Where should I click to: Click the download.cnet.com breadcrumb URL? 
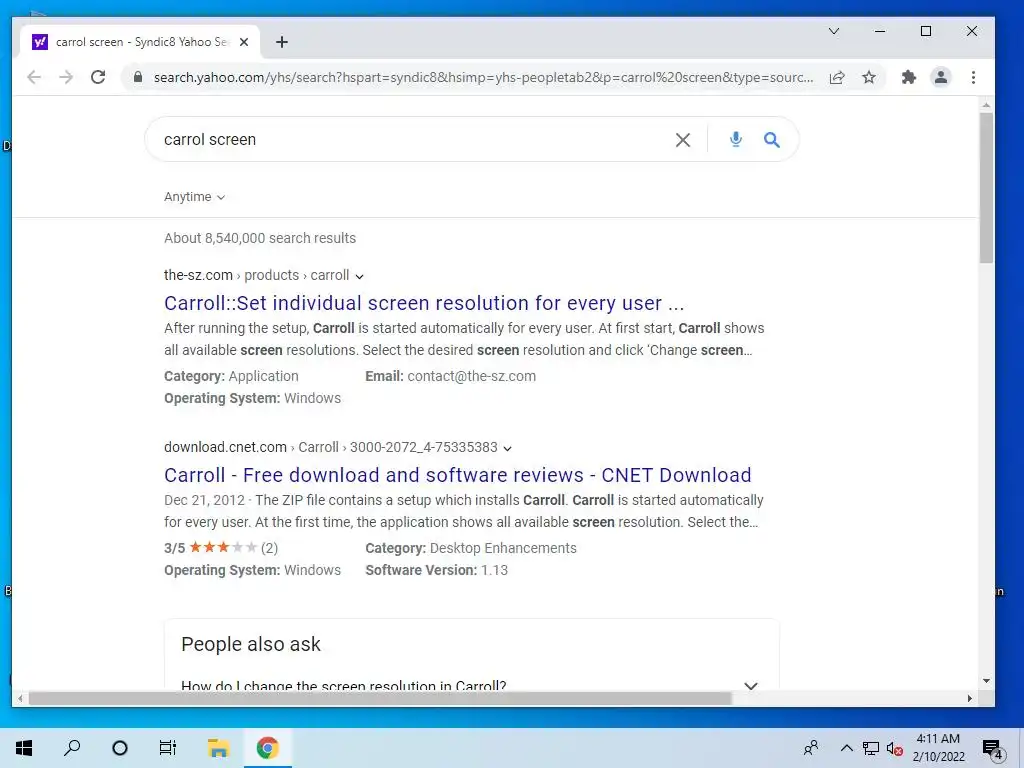tap(330, 447)
